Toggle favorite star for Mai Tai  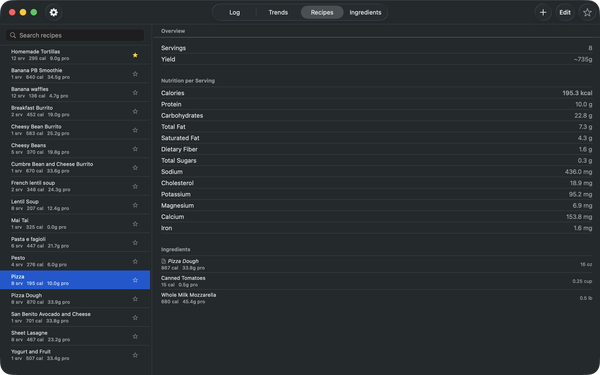[x=135, y=224]
